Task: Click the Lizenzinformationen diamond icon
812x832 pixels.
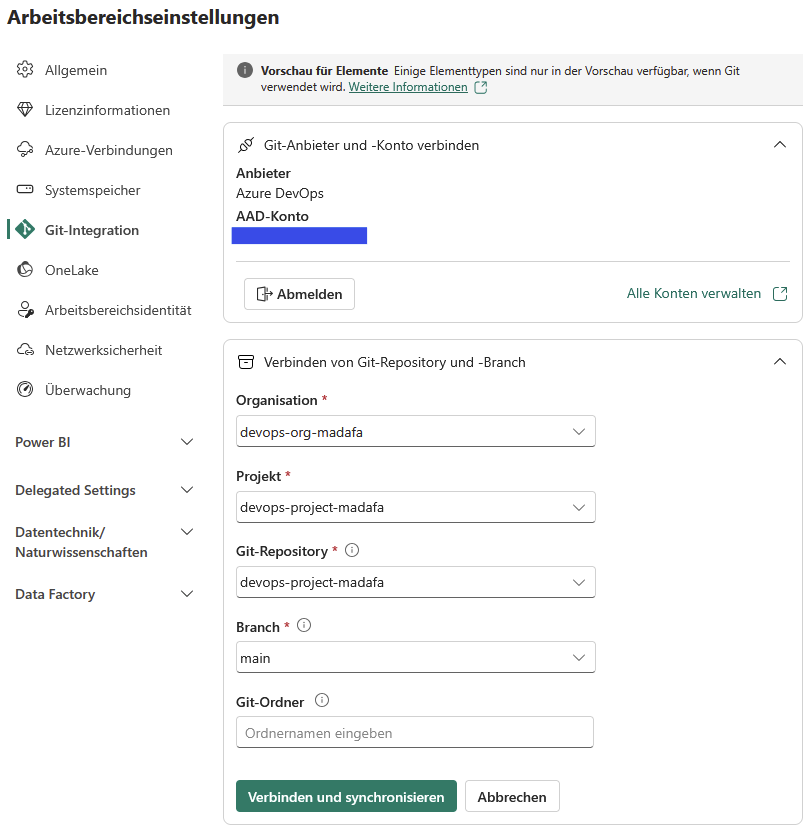Action: click(x=25, y=109)
